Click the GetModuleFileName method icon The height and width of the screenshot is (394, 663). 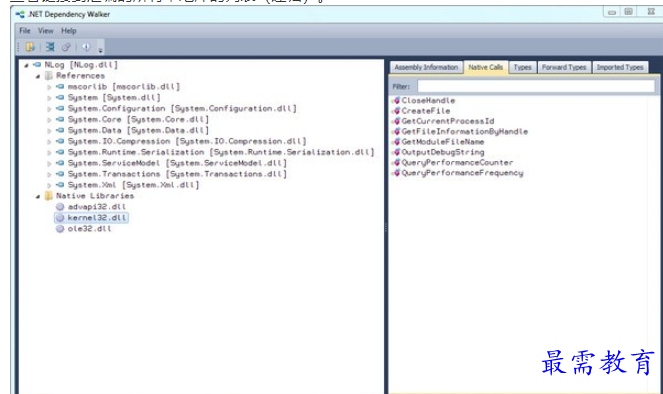point(396,142)
